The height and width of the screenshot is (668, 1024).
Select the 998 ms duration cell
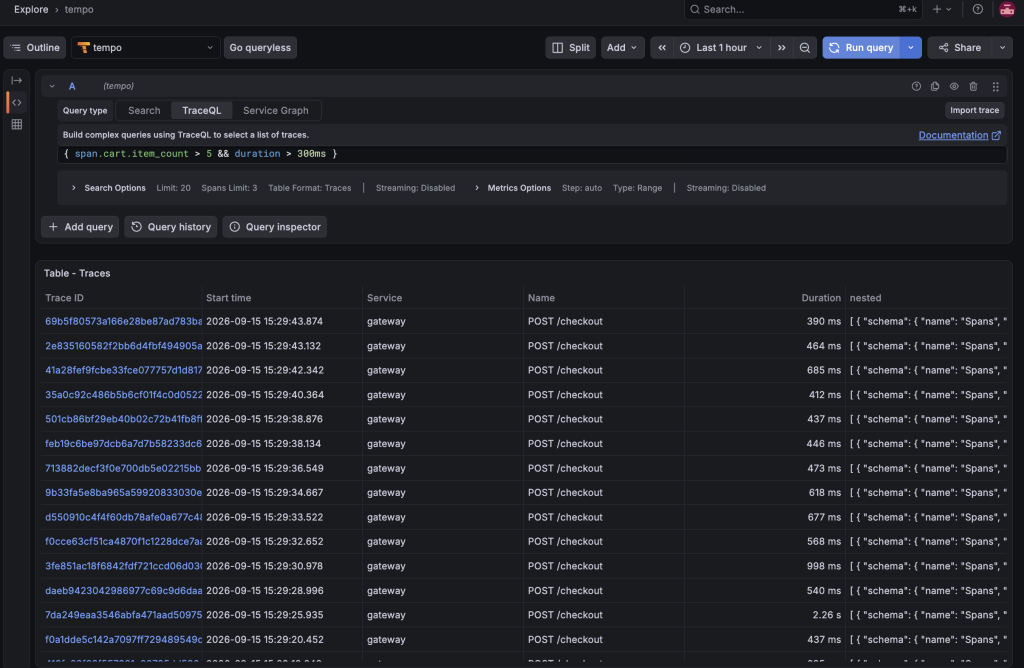pyautogui.click(x=764, y=566)
